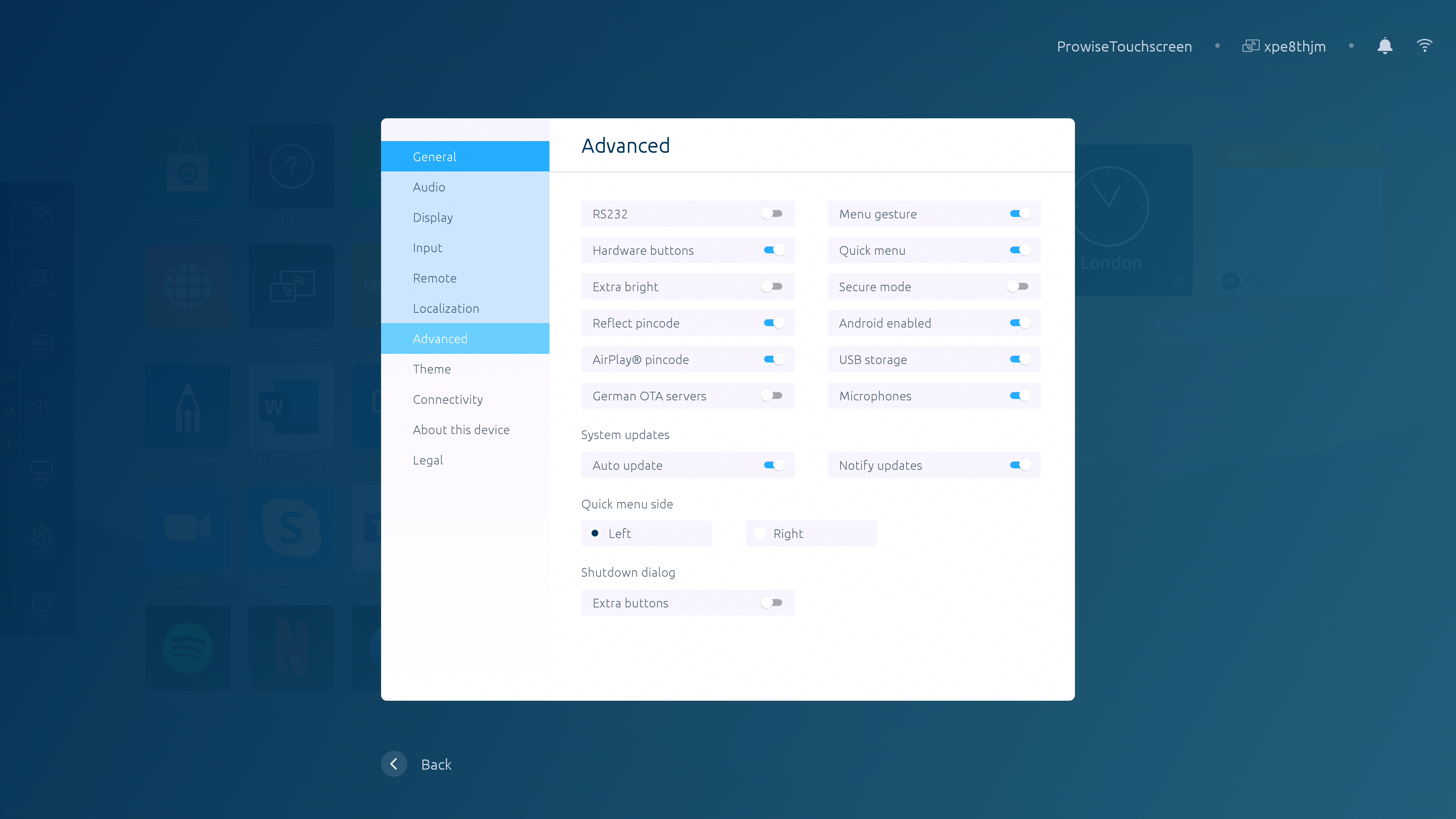Open the Audio settings section
The height and width of the screenshot is (819, 1456).
pyautogui.click(x=465, y=187)
